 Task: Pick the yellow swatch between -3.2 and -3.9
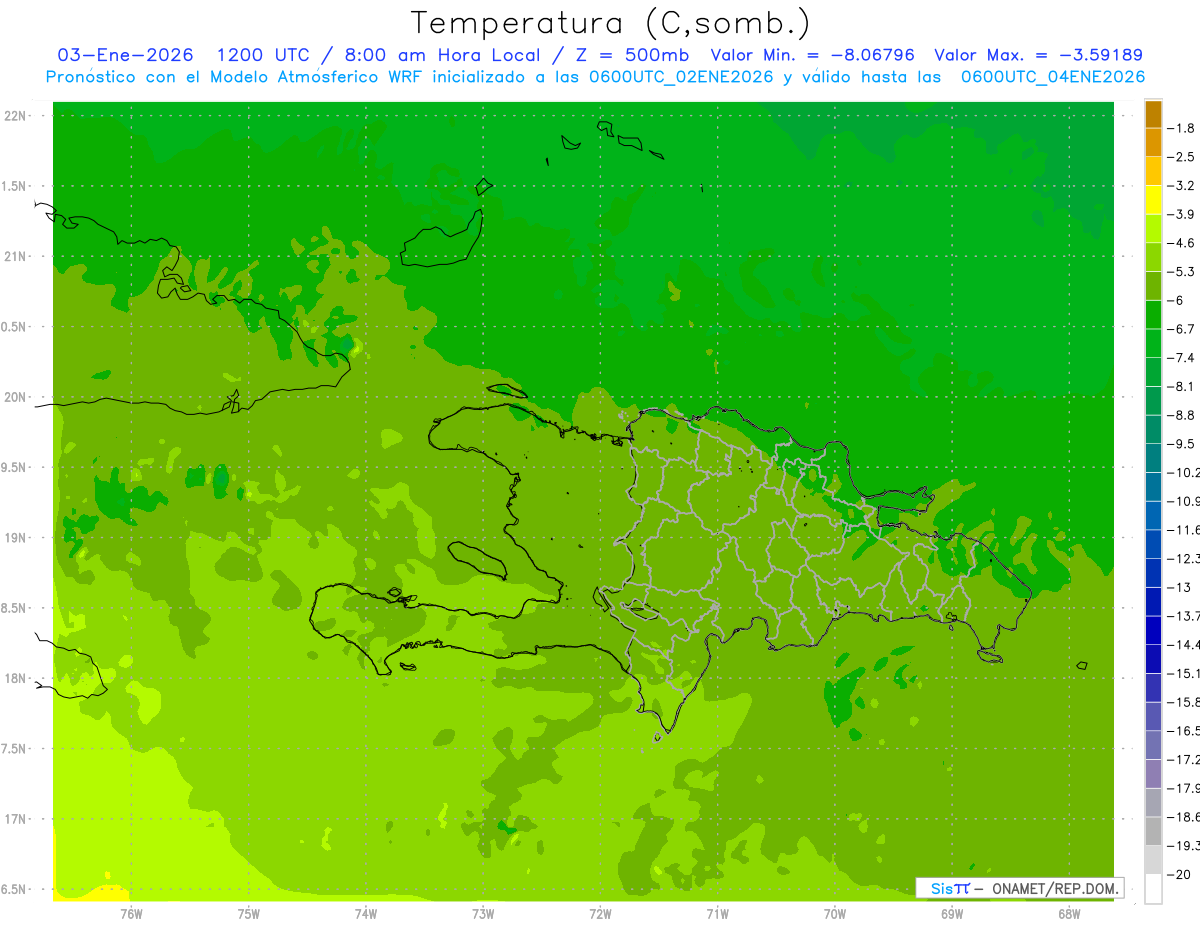pyautogui.click(x=1153, y=200)
